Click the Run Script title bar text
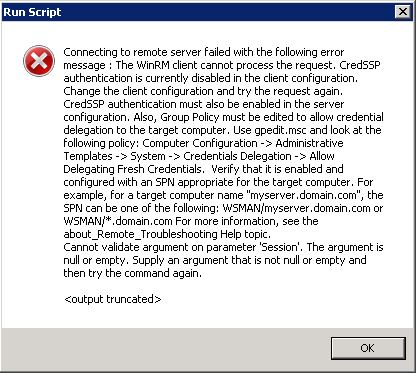 [x=32, y=12]
